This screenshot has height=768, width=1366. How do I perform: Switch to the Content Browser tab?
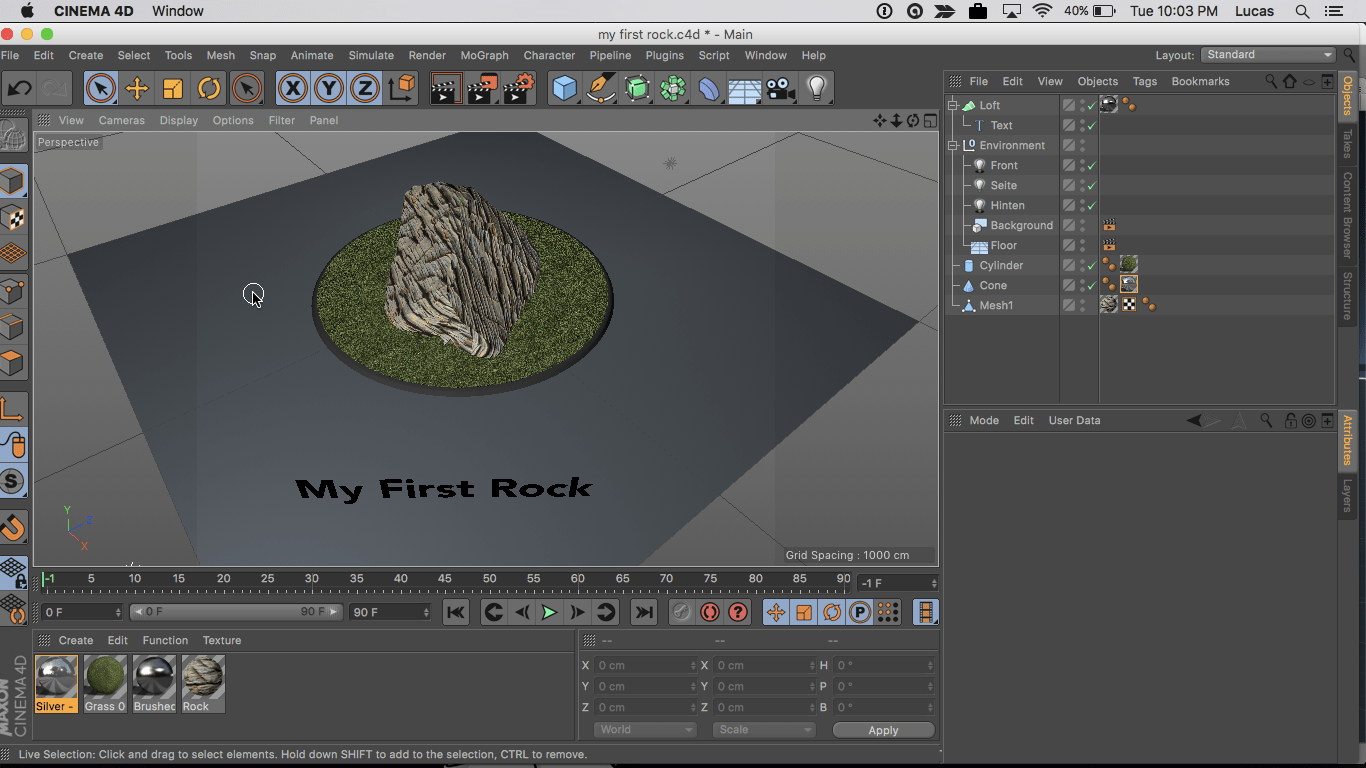pos(1347,215)
